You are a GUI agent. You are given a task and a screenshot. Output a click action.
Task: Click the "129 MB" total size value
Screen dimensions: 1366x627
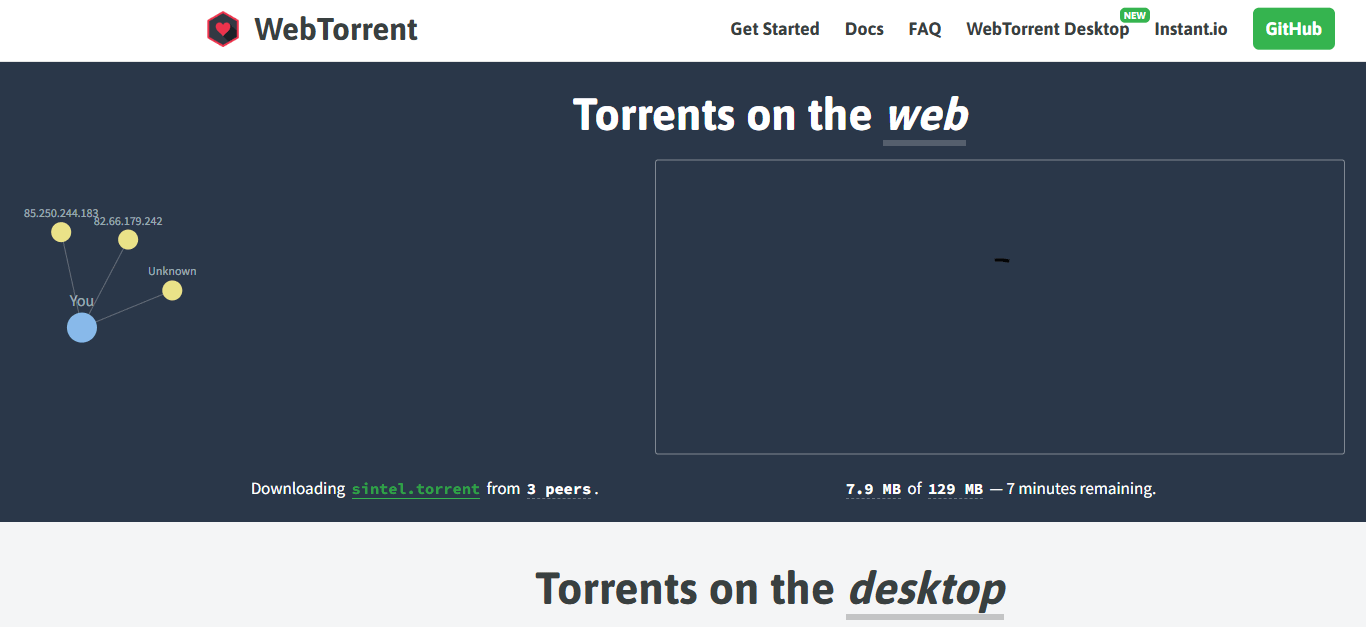(955, 489)
